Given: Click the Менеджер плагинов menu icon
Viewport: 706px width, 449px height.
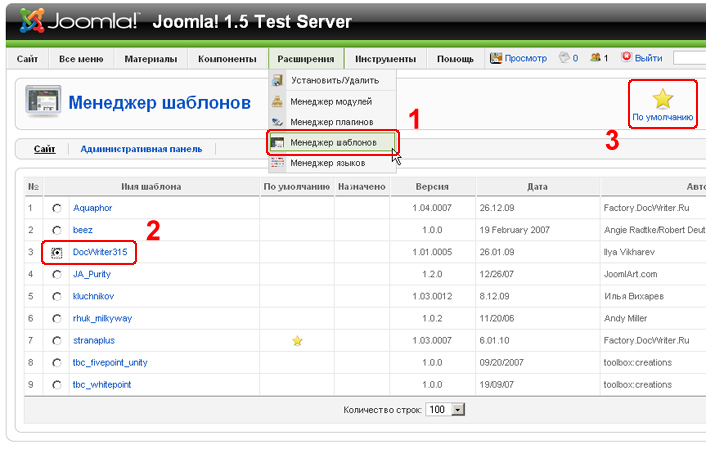Looking at the screenshot, I should point(277,122).
